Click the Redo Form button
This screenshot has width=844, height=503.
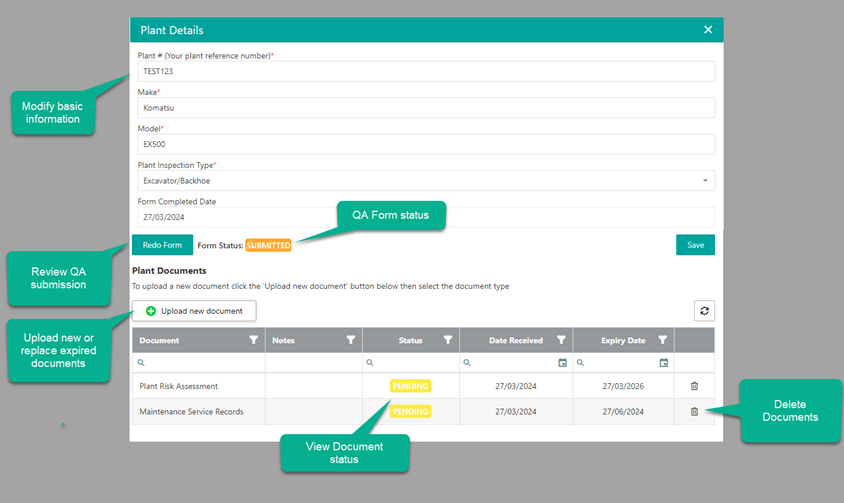(x=162, y=245)
